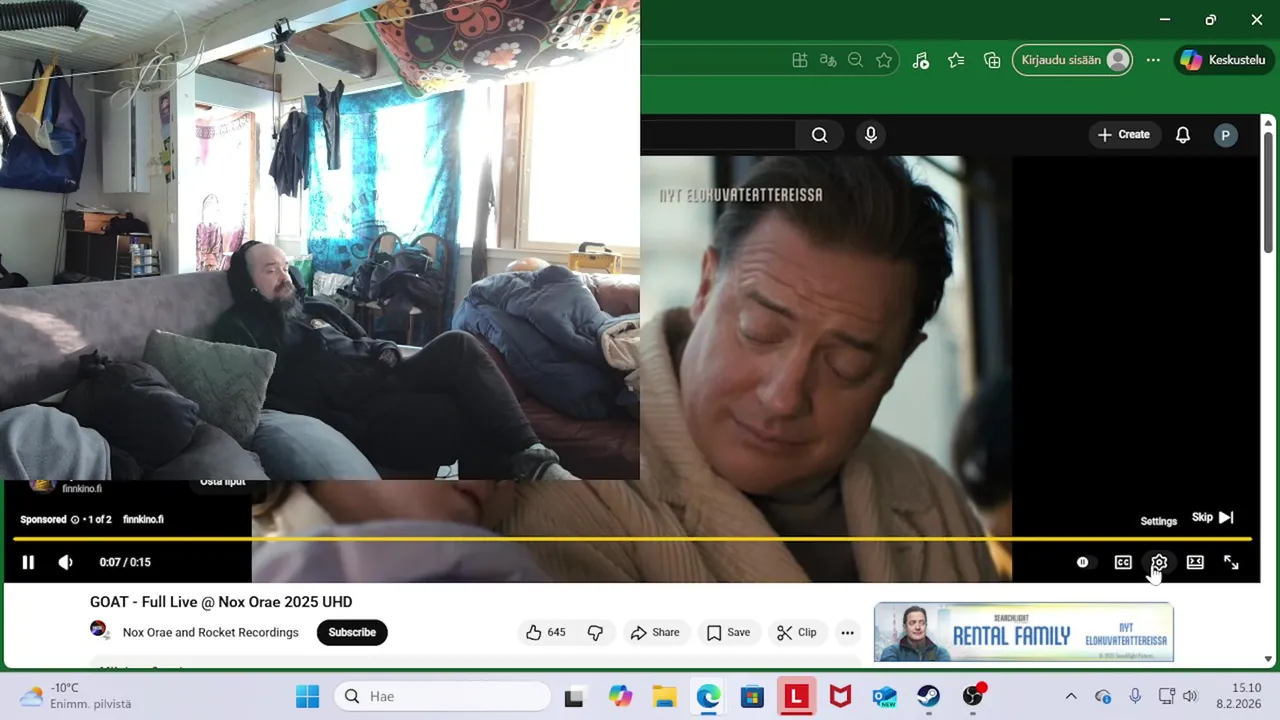Image resolution: width=1280 pixels, height=720 pixels.
Task: Open YouTube Create button
Action: coord(1124,135)
